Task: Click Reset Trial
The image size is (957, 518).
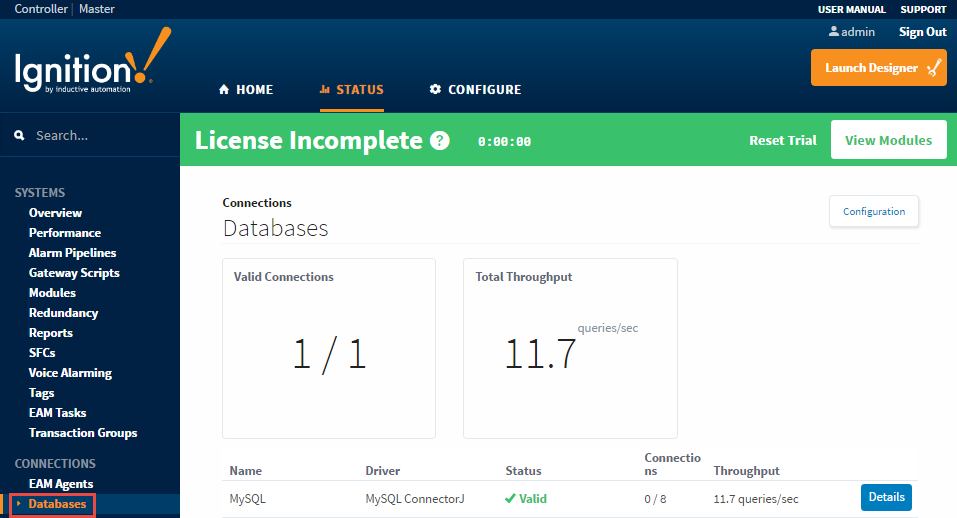Action: (x=782, y=141)
